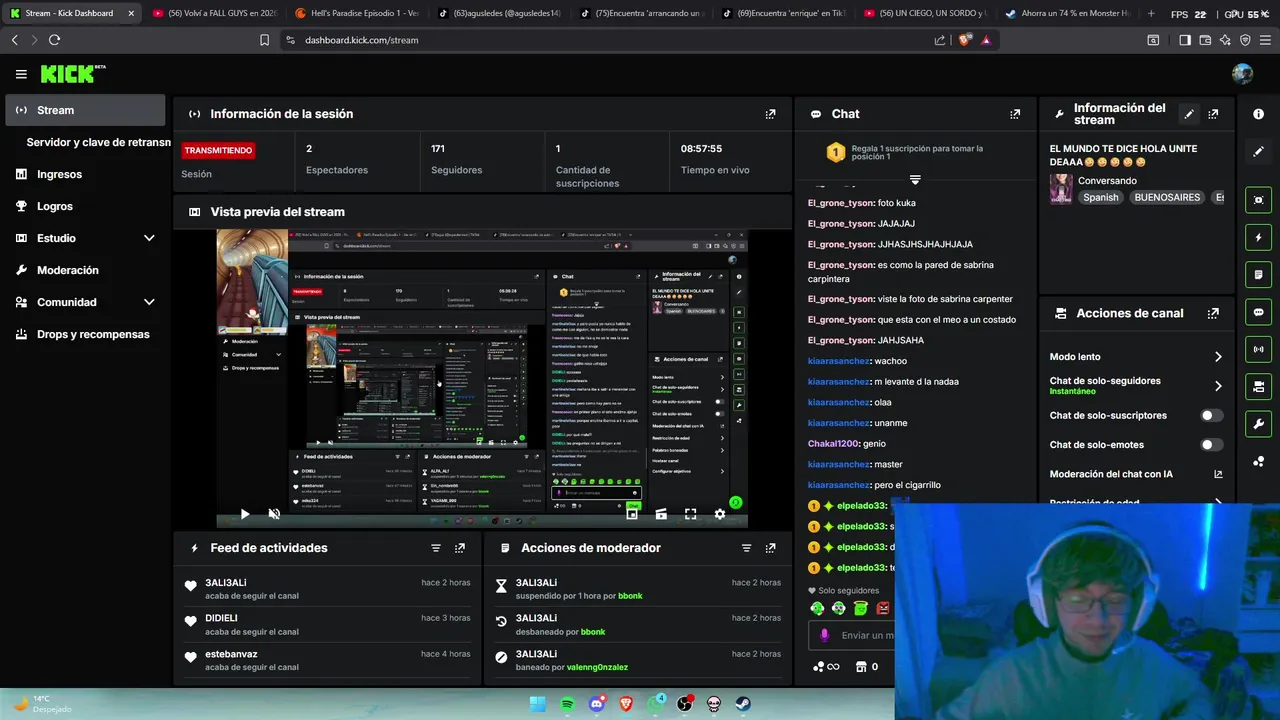Filter the Feed de actividades list
Image resolution: width=1280 pixels, height=720 pixels.
(436, 548)
